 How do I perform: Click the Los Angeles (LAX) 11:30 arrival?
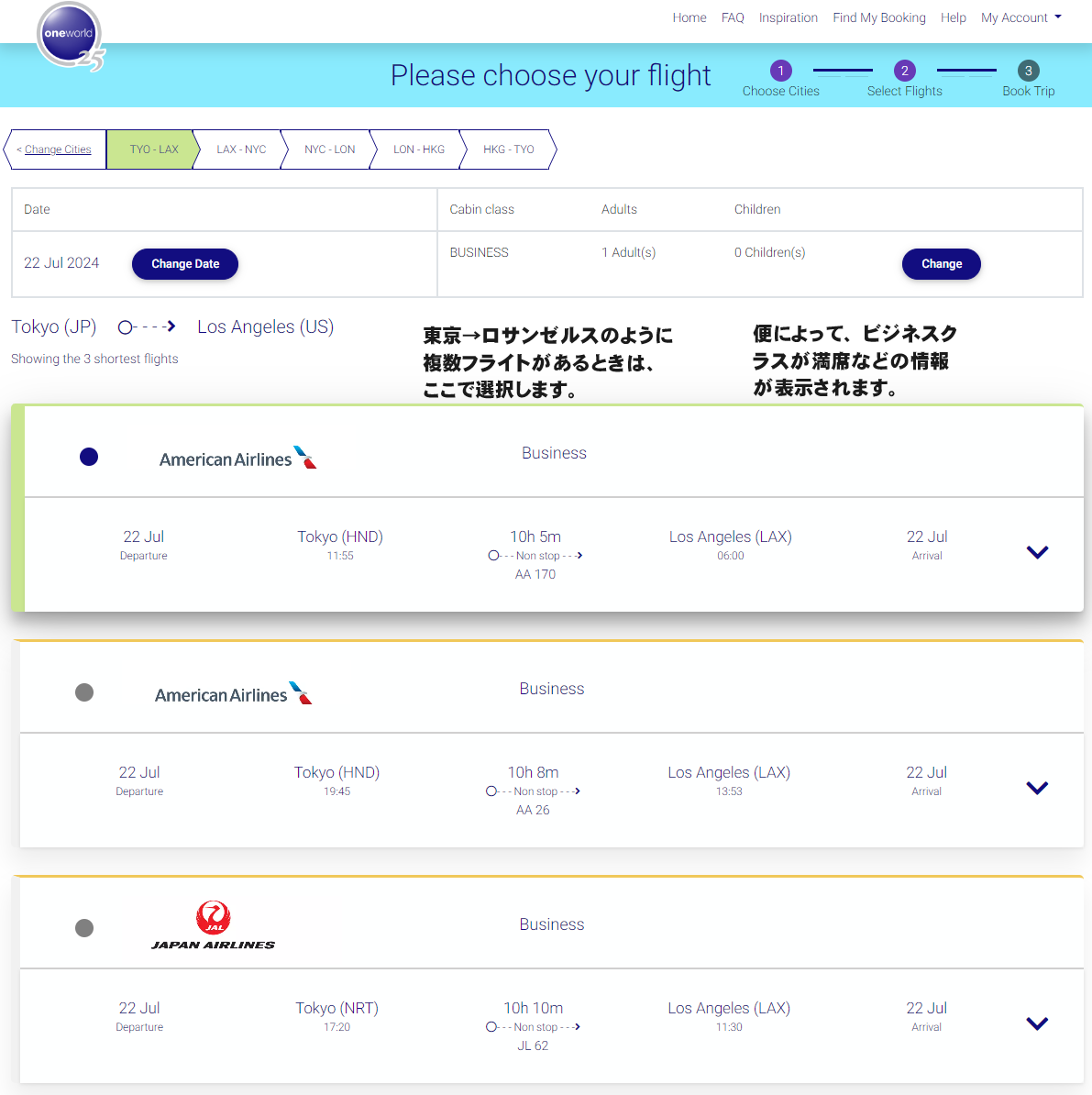(x=729, y=1016)
